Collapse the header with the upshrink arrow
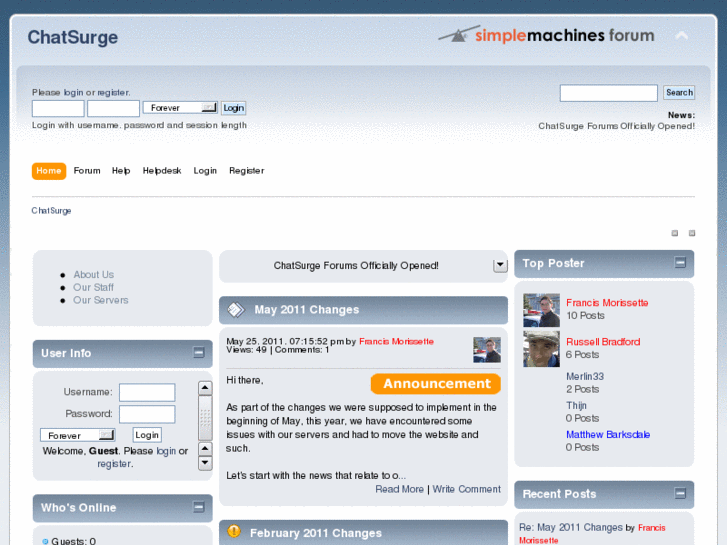Viewport: 727px width, 545px height. (x=682, y=35)
